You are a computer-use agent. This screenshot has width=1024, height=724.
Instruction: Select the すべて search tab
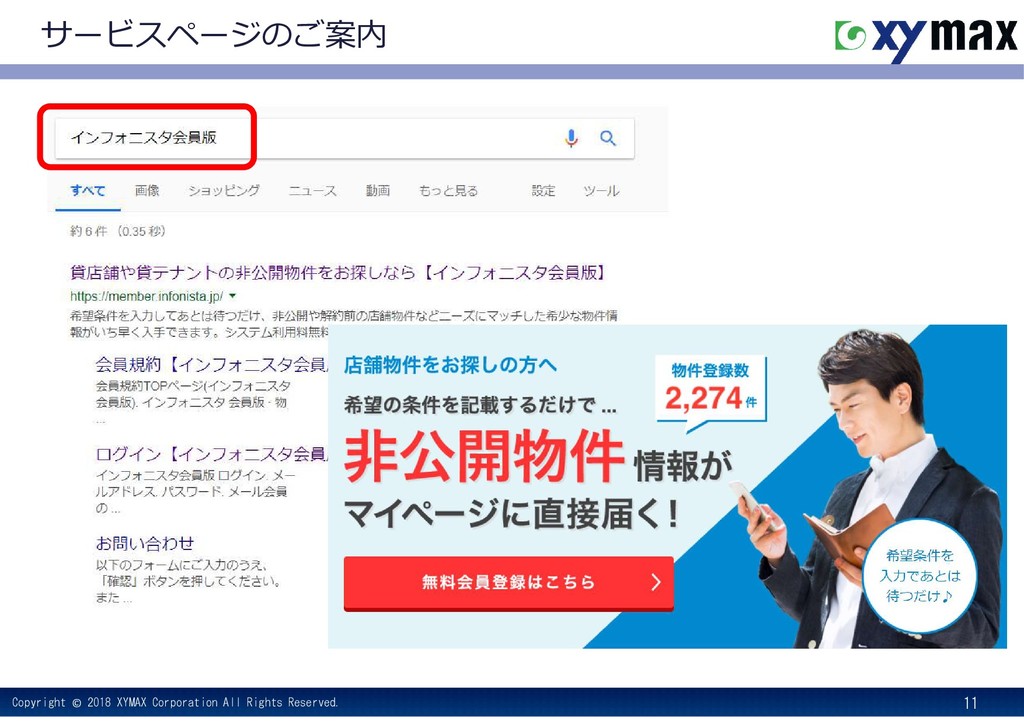point(88,191)
